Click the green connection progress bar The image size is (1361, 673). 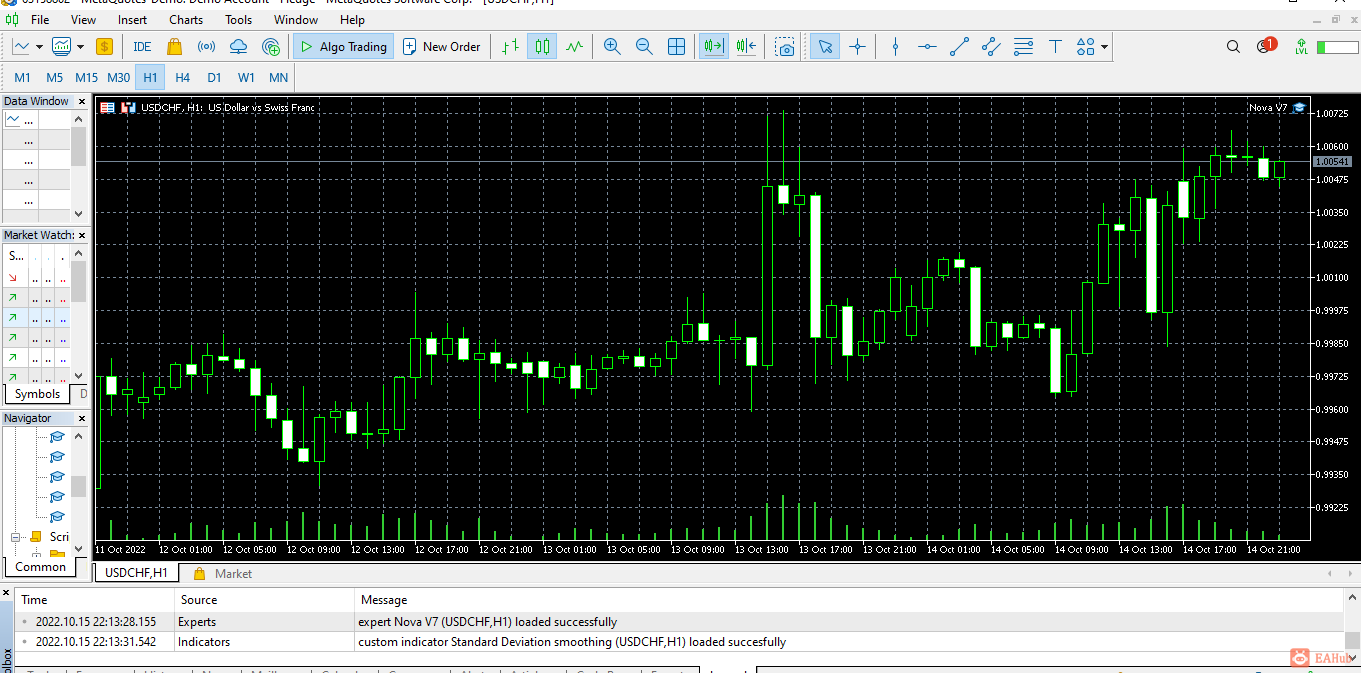coord(1336,47)
